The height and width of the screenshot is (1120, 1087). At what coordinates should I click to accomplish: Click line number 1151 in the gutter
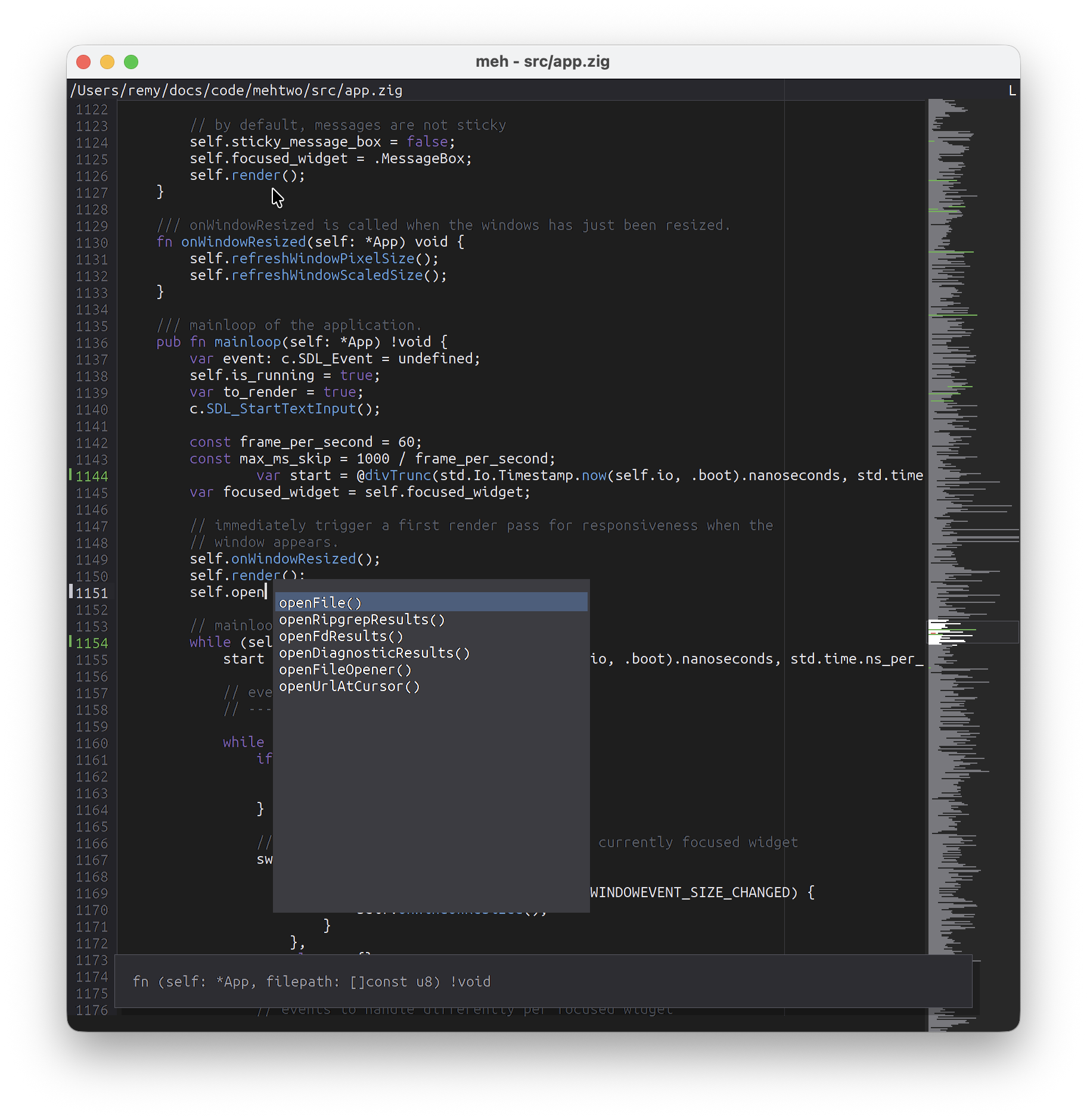[x=92, y=593]
